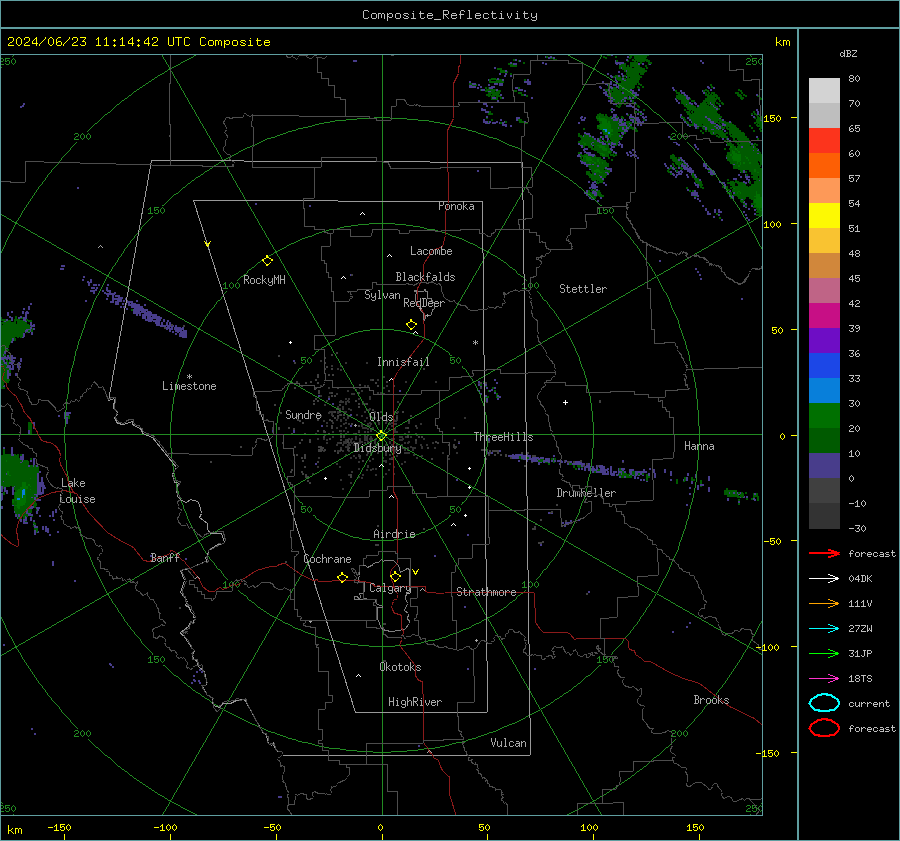Click the Ponoka town label
900x841 pixels.
(456, 206)
